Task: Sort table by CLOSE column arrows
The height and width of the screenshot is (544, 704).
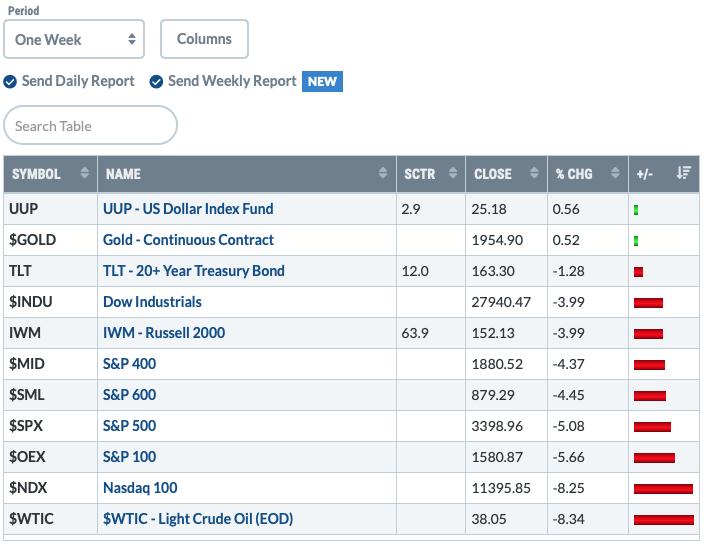Action: pos(534,173)
